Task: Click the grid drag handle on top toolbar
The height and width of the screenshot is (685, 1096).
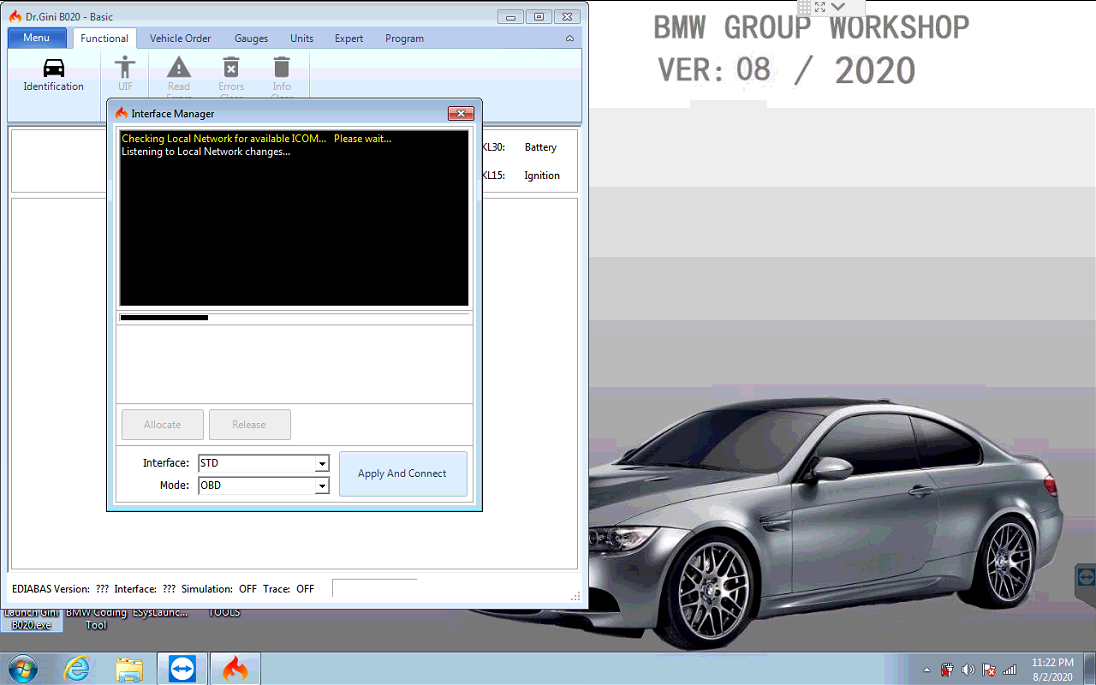Action: [805, 7]
